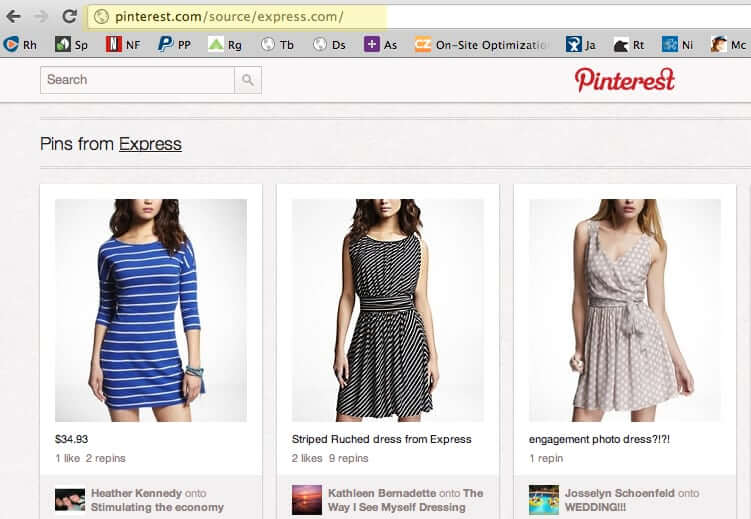Open the blue striped dress pin
This screenshot has width=751, height=519.
coord(151,310)
